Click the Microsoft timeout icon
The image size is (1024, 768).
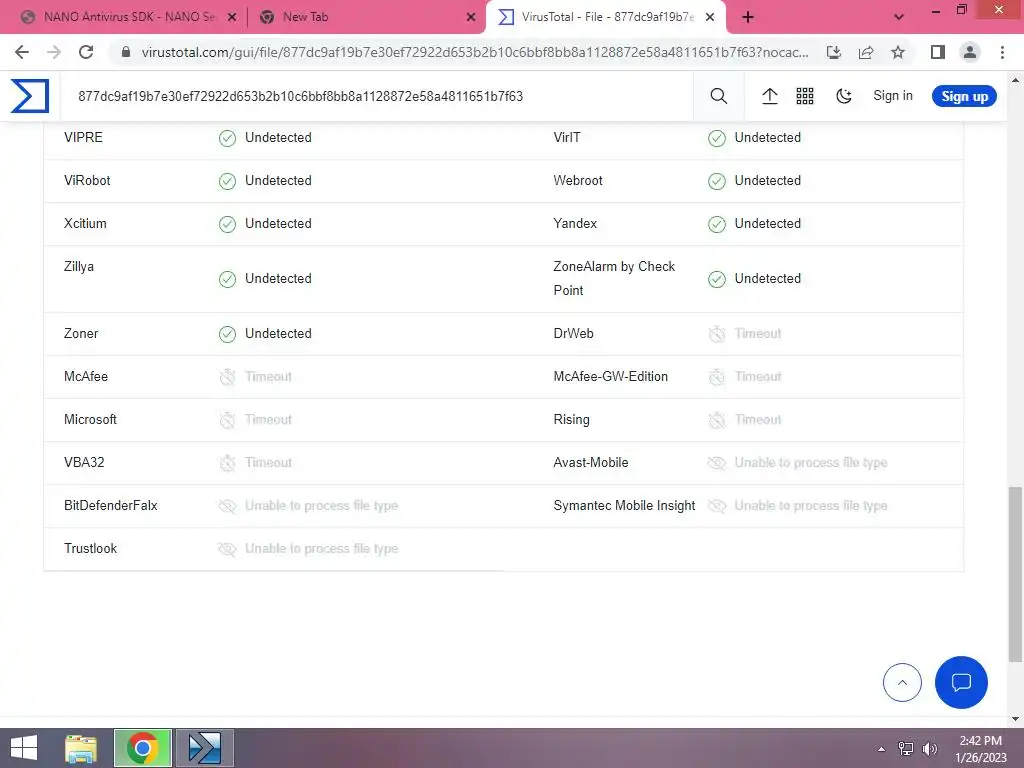click(x=227, y=421)
